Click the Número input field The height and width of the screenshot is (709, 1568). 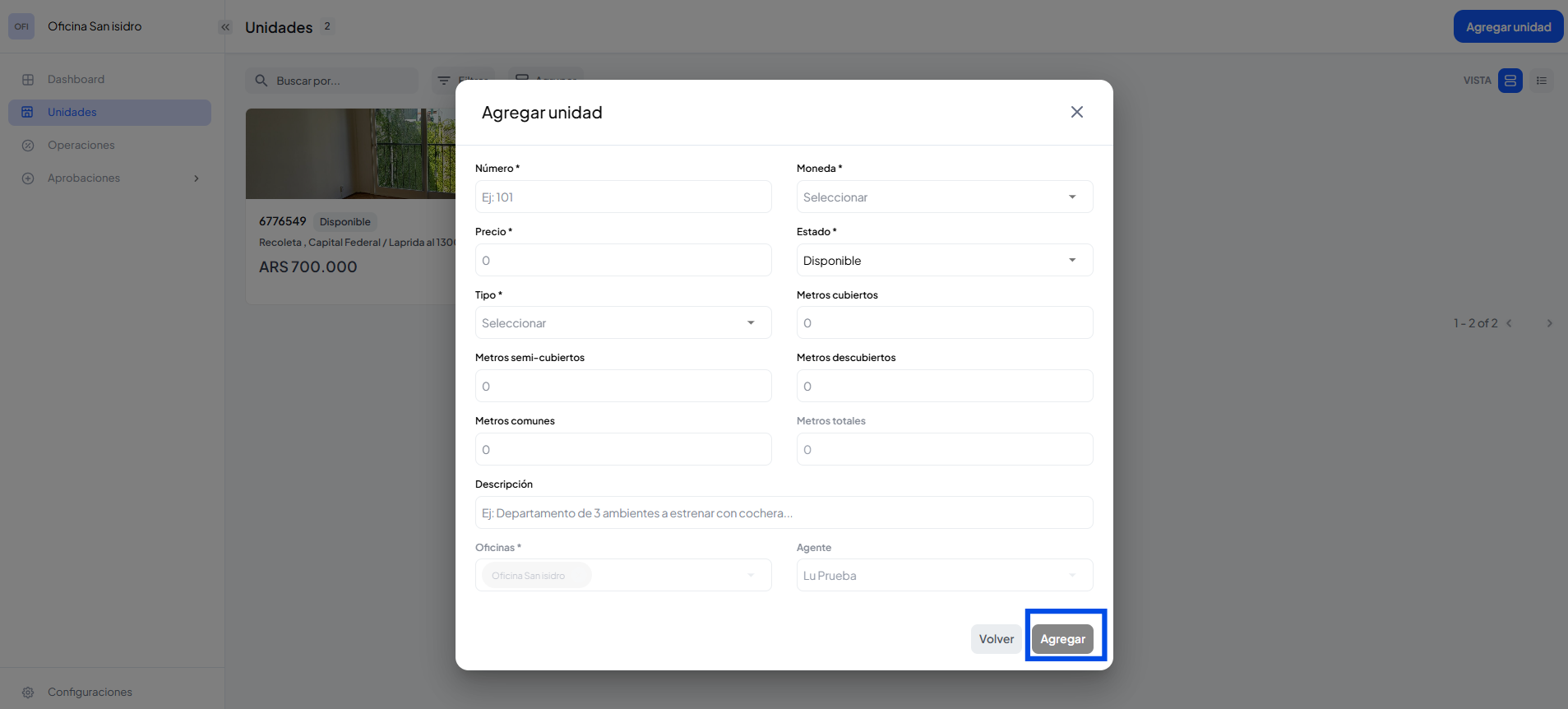tap(622, 197)
